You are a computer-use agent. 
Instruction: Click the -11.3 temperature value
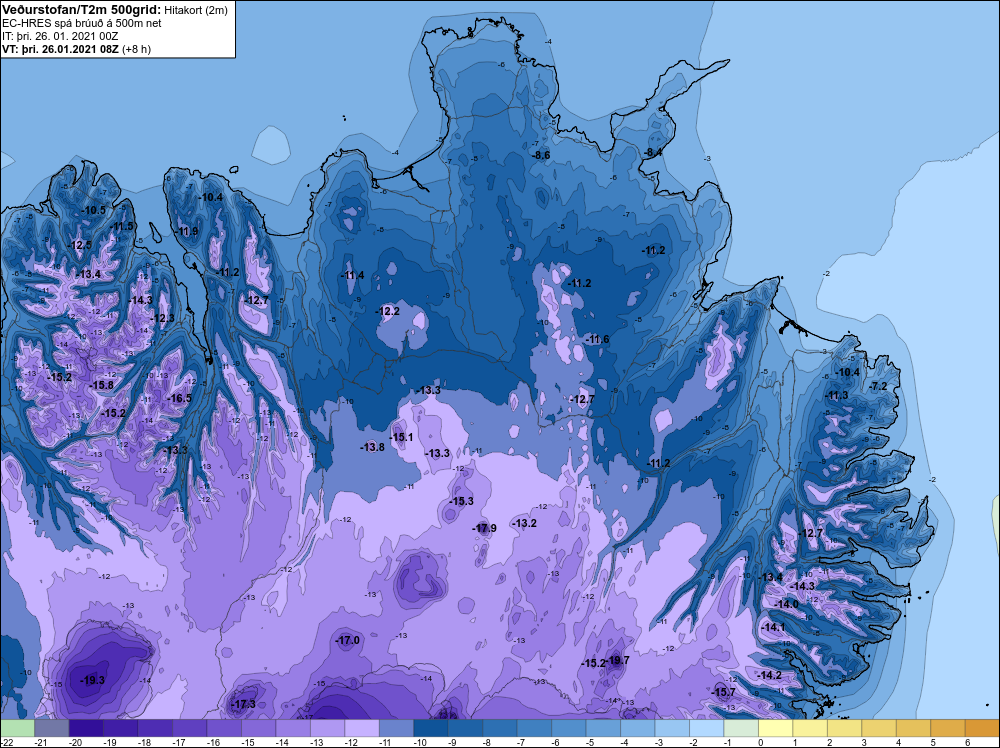pos(837,395)
